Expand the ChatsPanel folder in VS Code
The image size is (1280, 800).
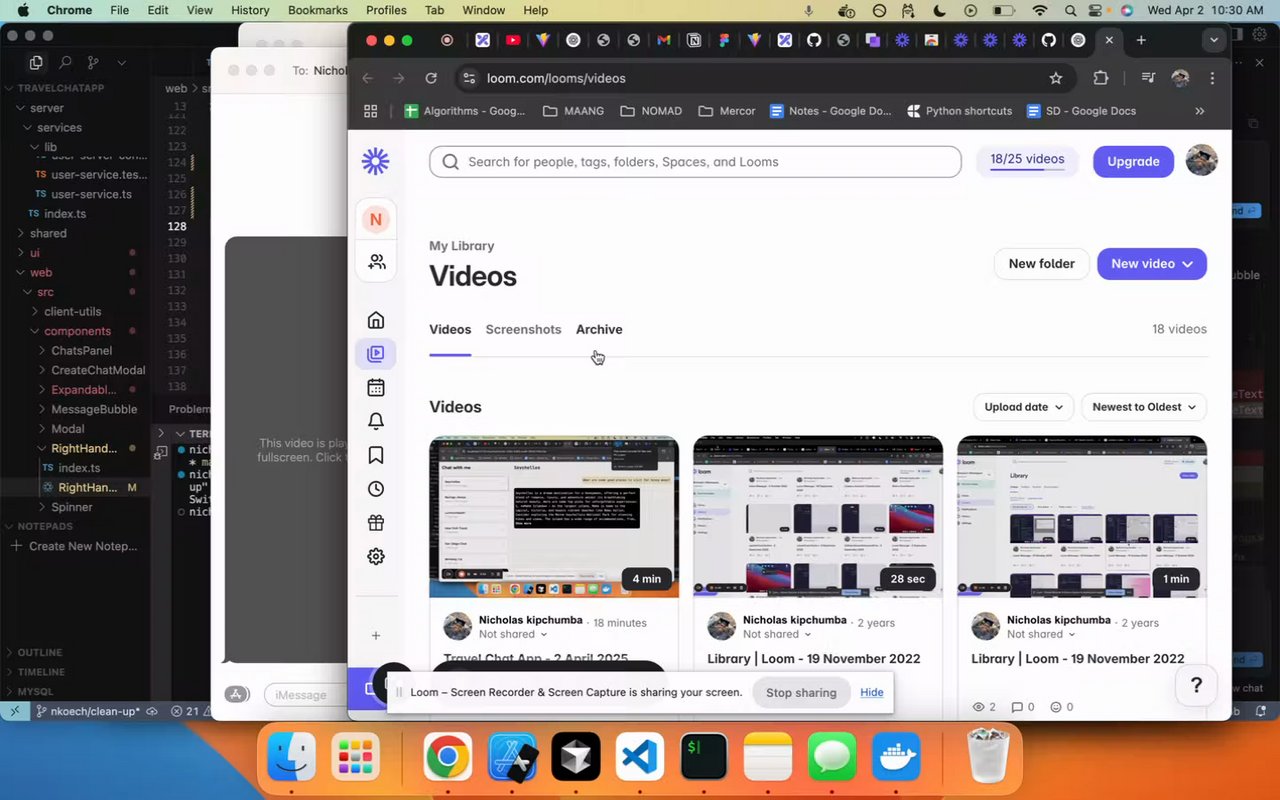click(x=82, y=350)
